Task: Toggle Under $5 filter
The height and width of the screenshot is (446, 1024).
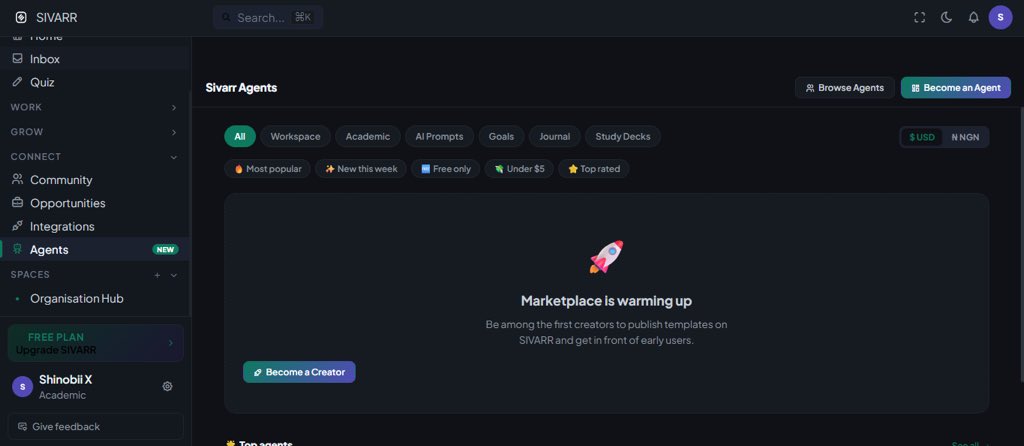Action: [x=519, y=168]
